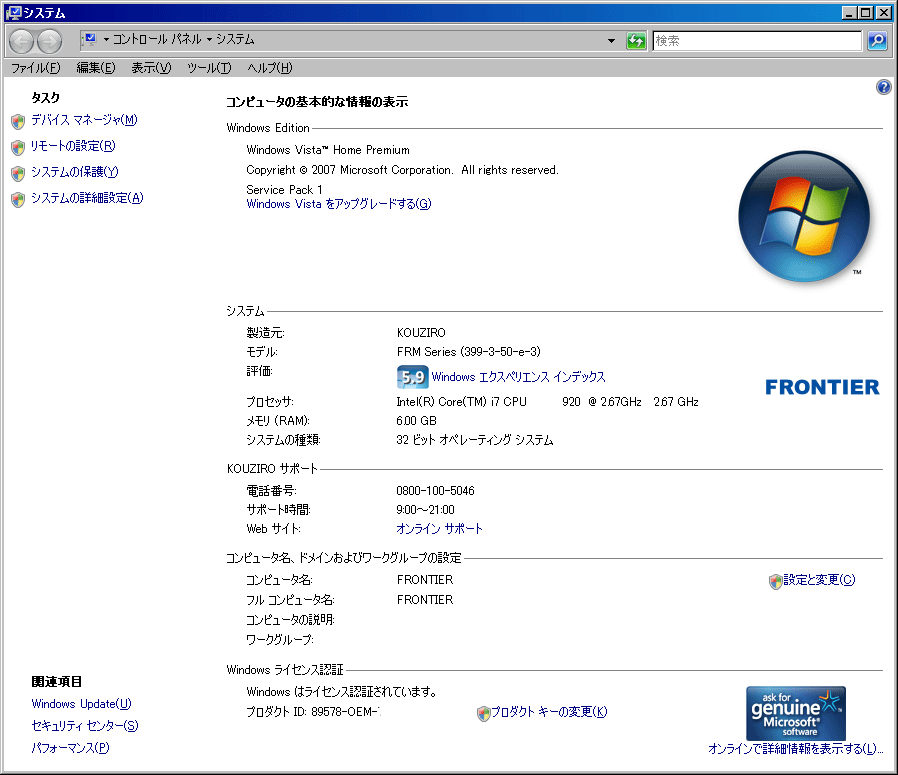Screen dimensions: 898x775
Task: Maximize the システム window
Action: (866, 13)
